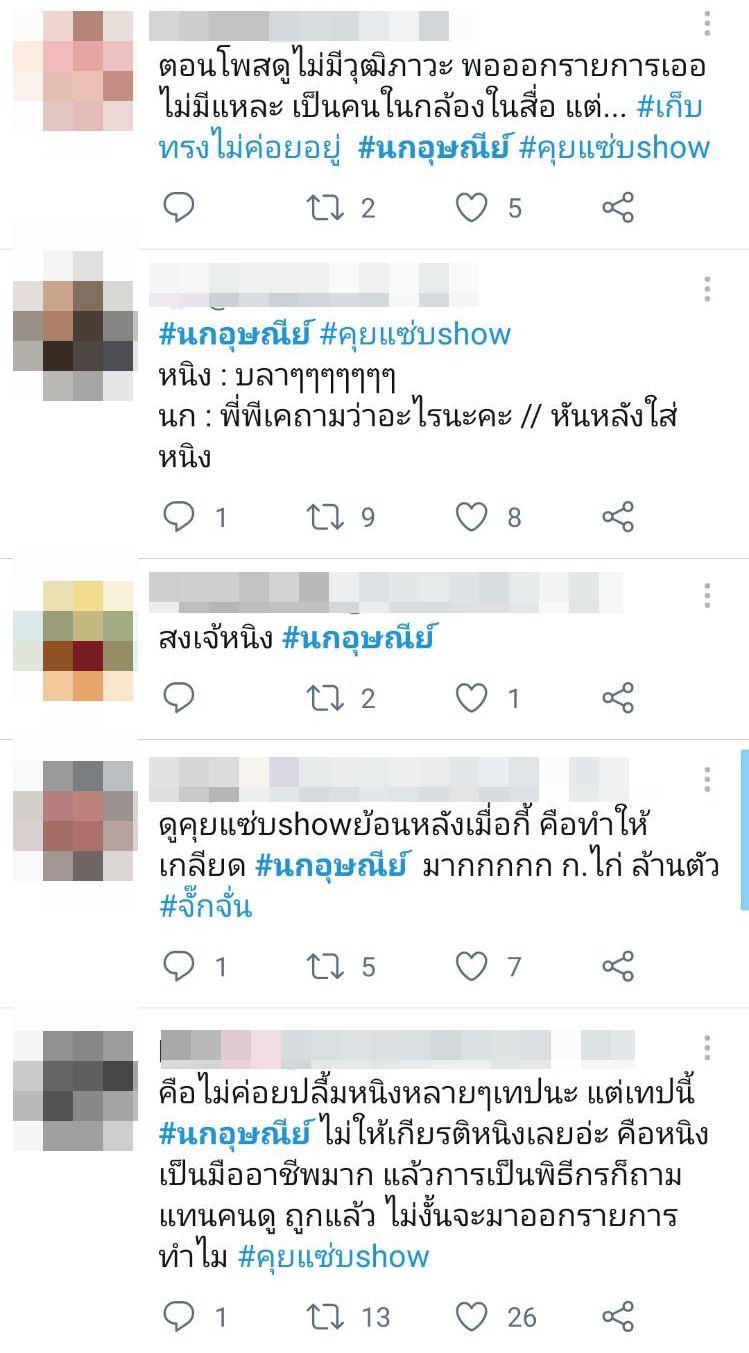Share the short tweet with 1 like
Viewport: 749px width, 1353px height.
pos(618,697)
